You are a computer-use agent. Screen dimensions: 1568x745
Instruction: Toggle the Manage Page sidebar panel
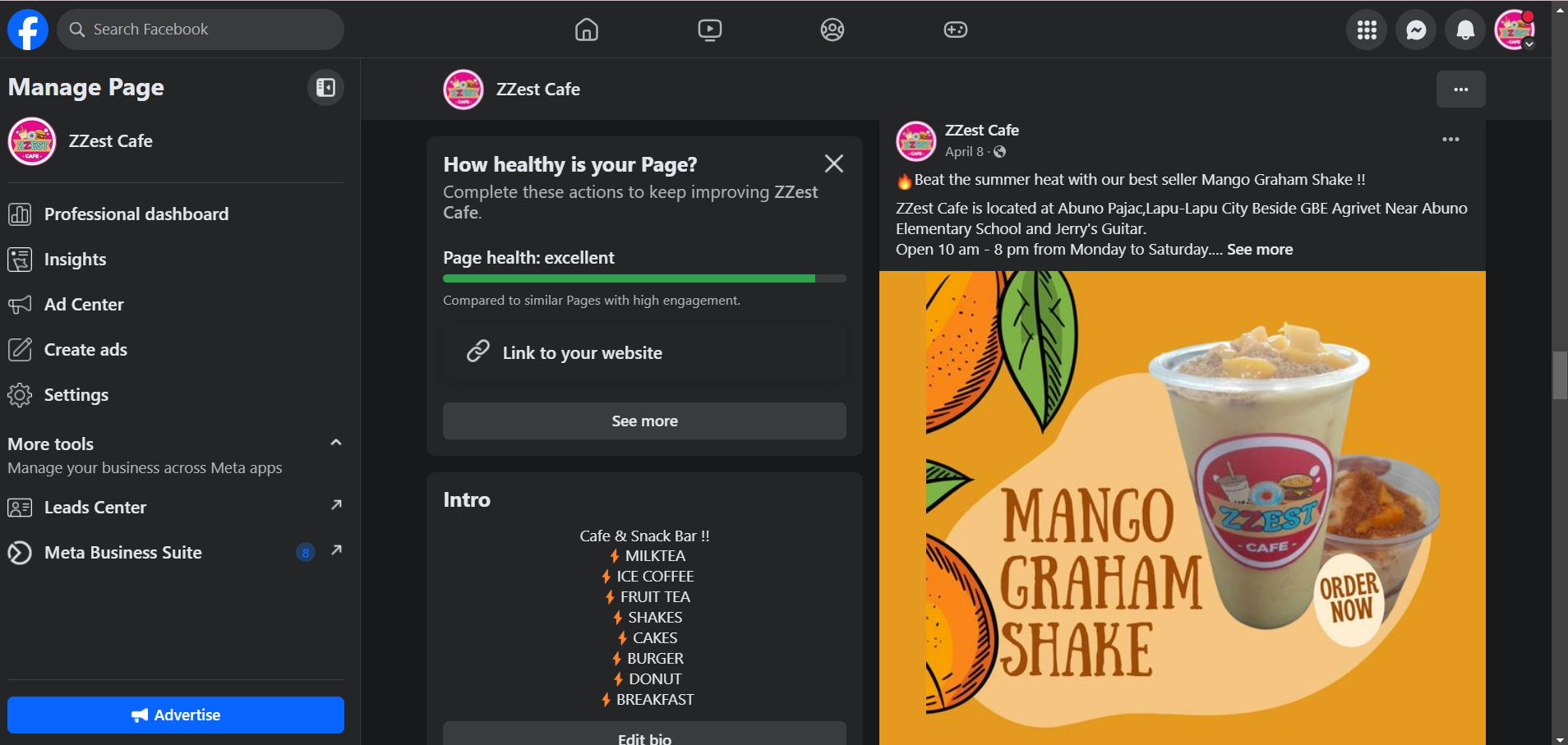click(x=325, y=87)
